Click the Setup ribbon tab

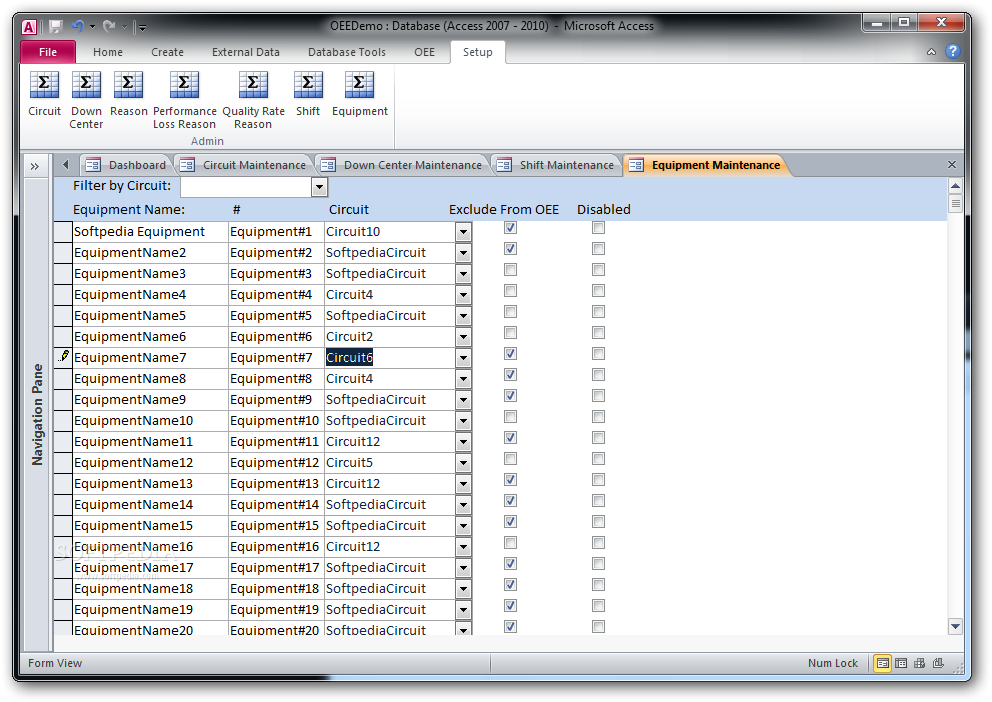click(x=478, y=52)
